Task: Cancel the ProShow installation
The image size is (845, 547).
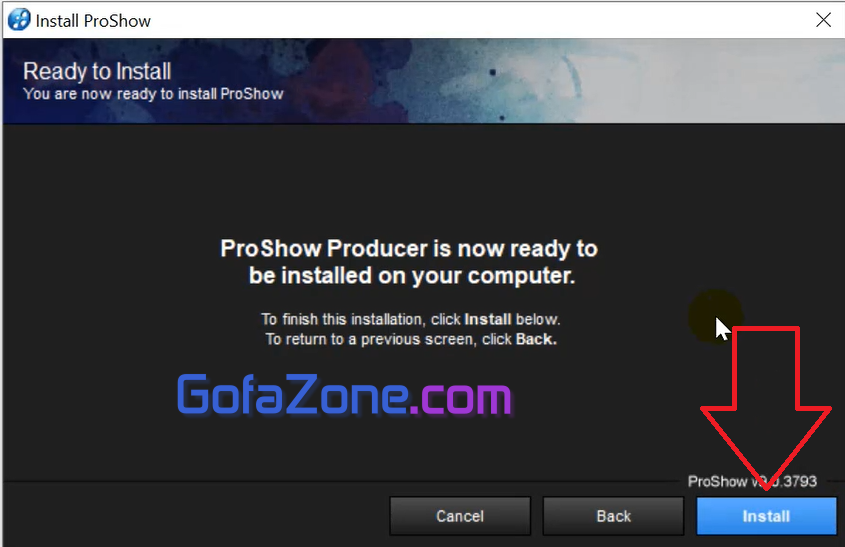Action: pos(460,516)
